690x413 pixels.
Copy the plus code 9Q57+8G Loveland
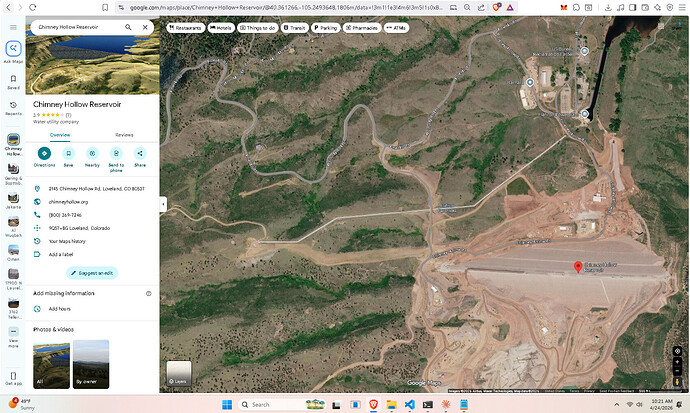79,228
